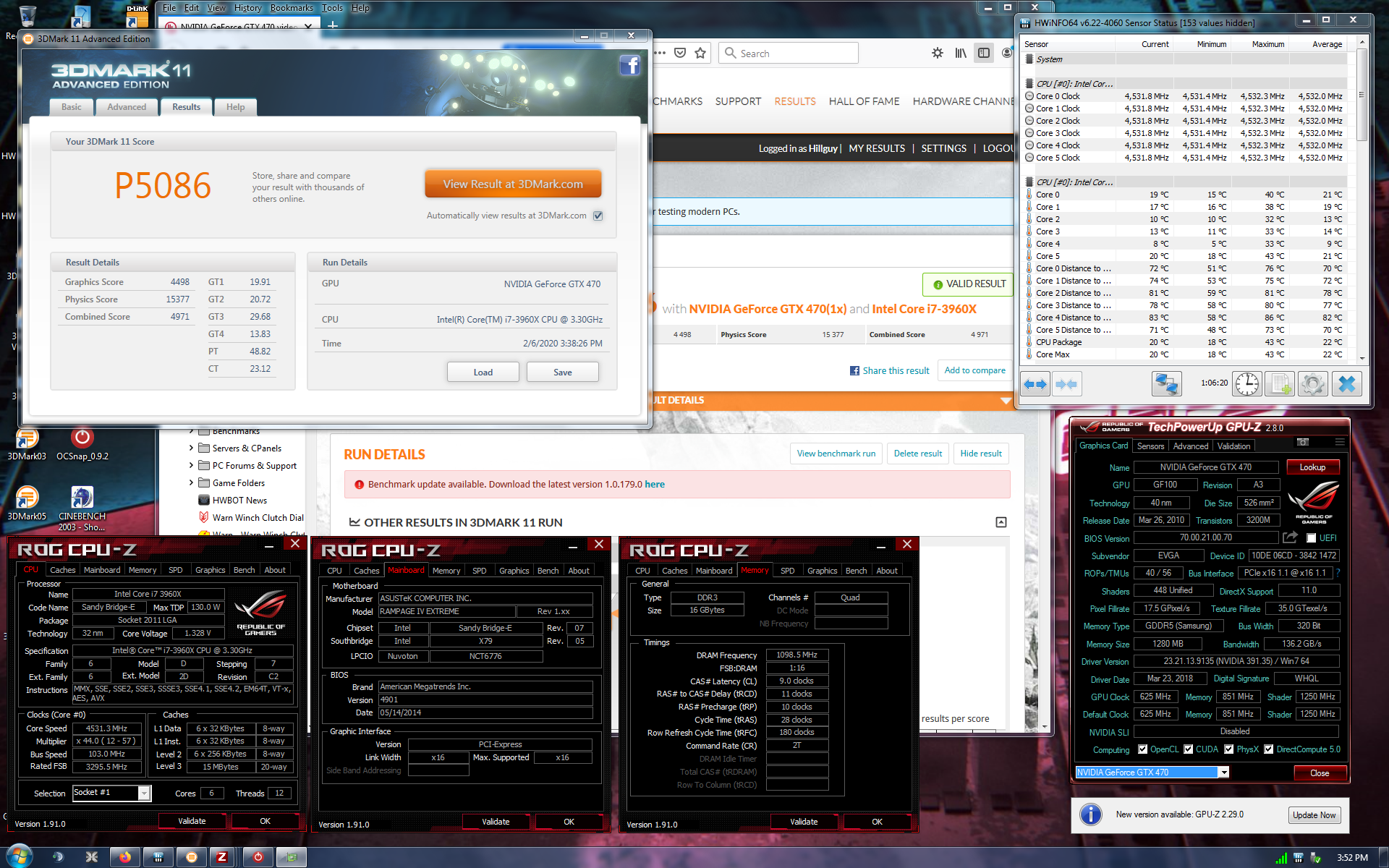The image size is (1389, 868).
Task: Toggle the OpenCL checkbox in GPU-Z
Action: click(1143, 749)
